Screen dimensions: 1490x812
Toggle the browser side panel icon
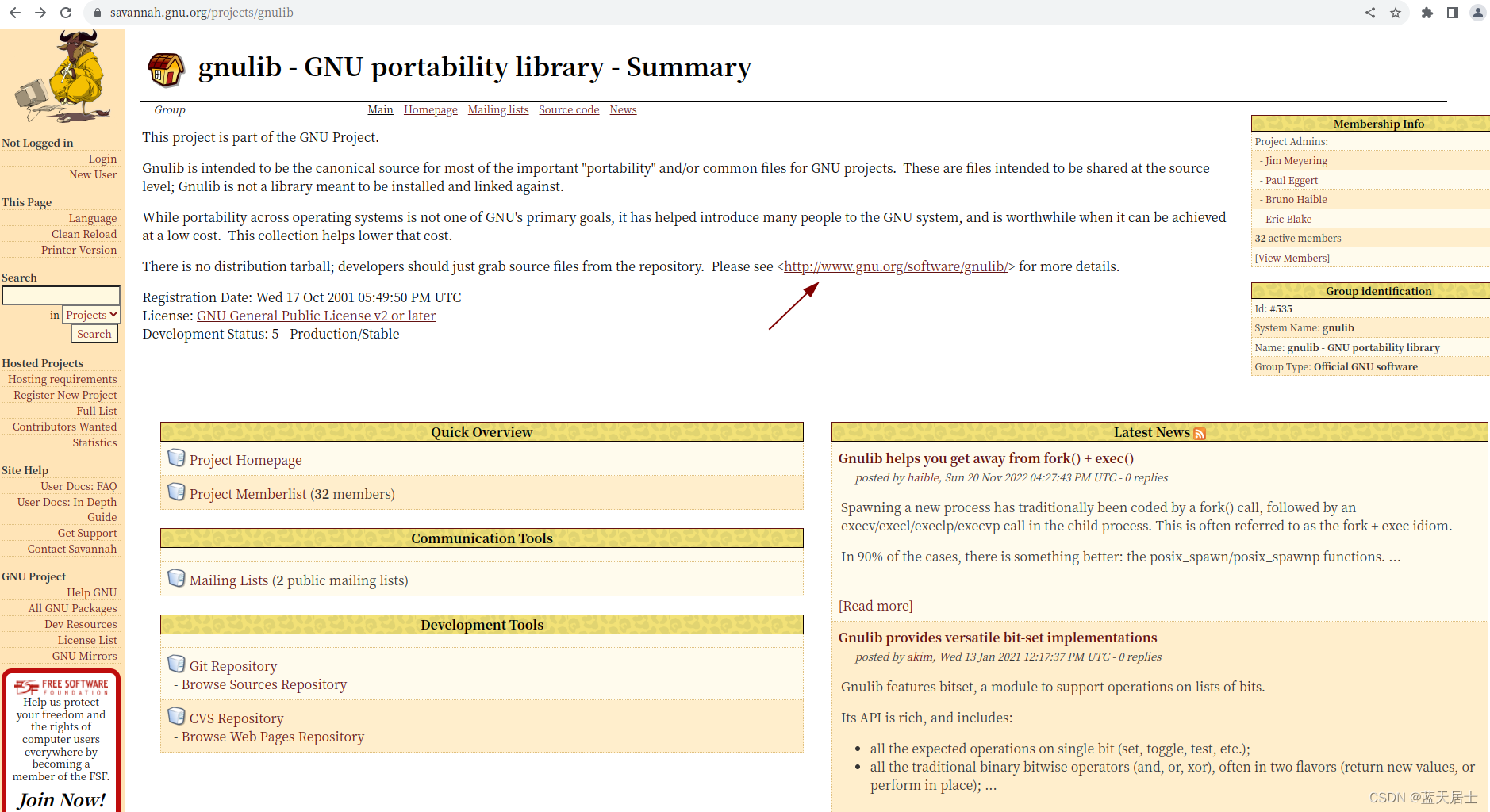pyautogui.click(x=1453, y=13)
